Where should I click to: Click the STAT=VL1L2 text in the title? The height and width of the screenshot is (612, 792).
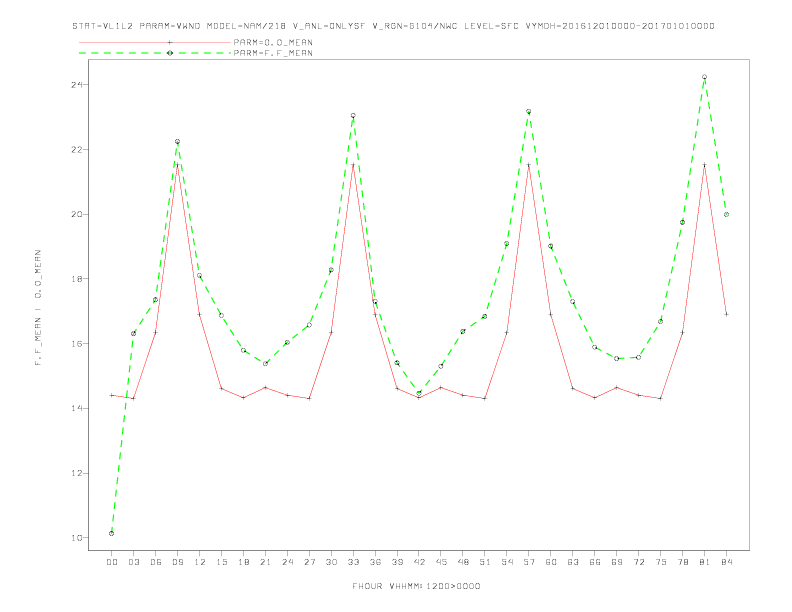[103, 26]
